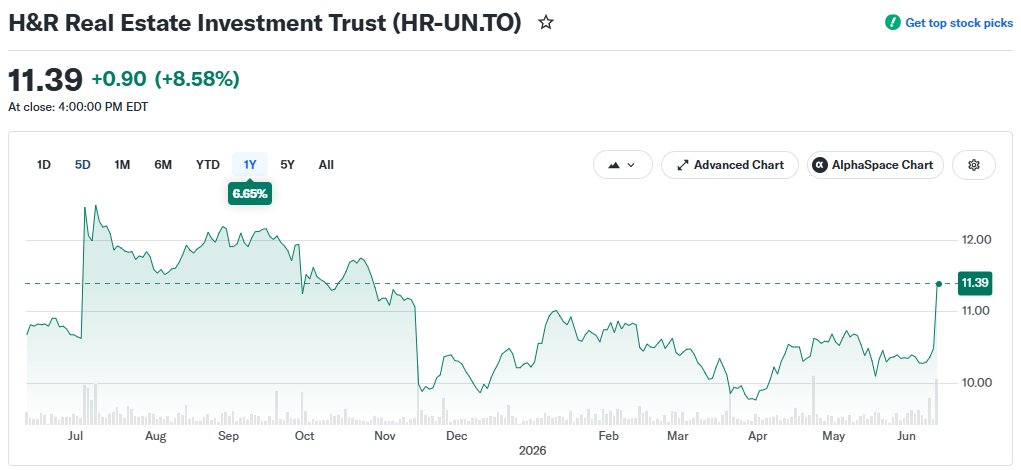Open the Advanced Chart button
Image resolution: width=1021 pixels, height=470 pixels.
pyautogui.click(x=729, y=165)
